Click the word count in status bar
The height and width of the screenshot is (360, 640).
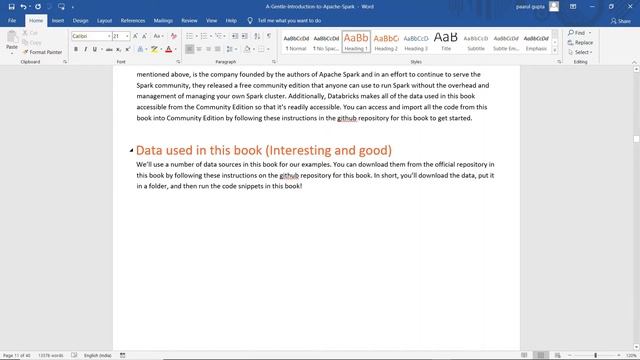(51, 356)
